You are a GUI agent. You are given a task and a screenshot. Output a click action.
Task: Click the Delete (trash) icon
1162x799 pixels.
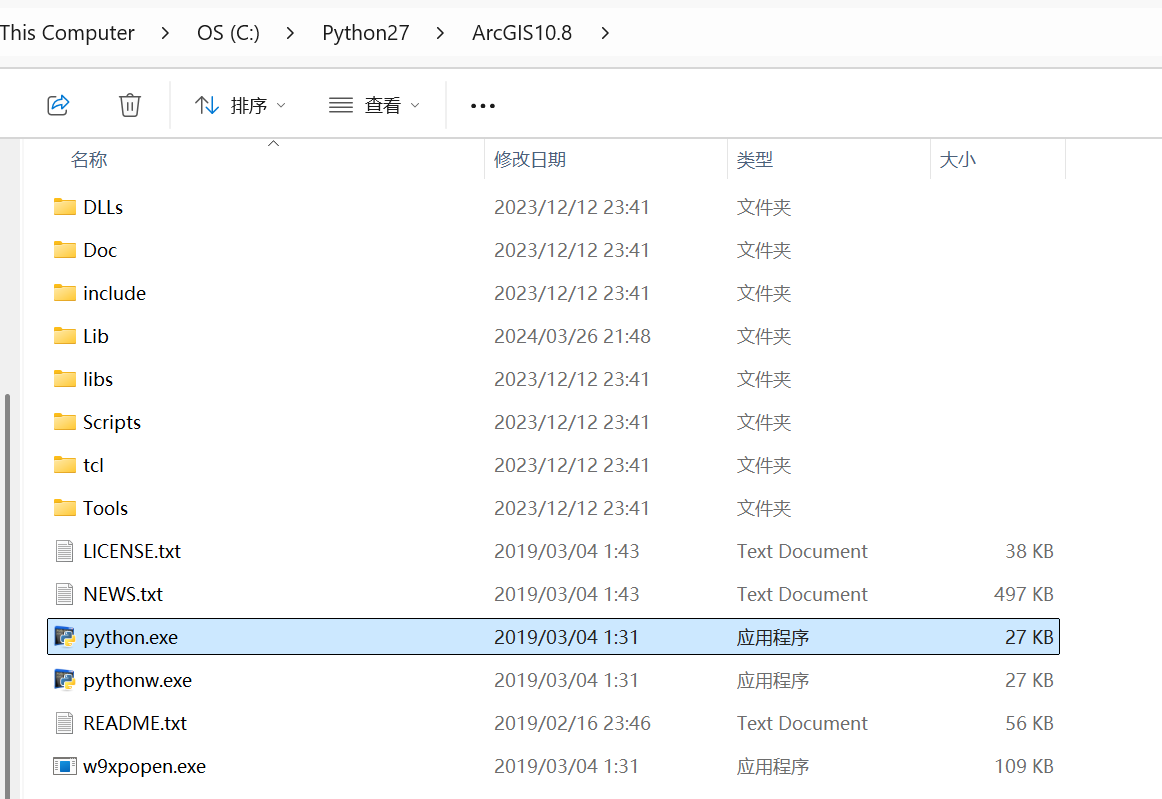click(129, 104)
